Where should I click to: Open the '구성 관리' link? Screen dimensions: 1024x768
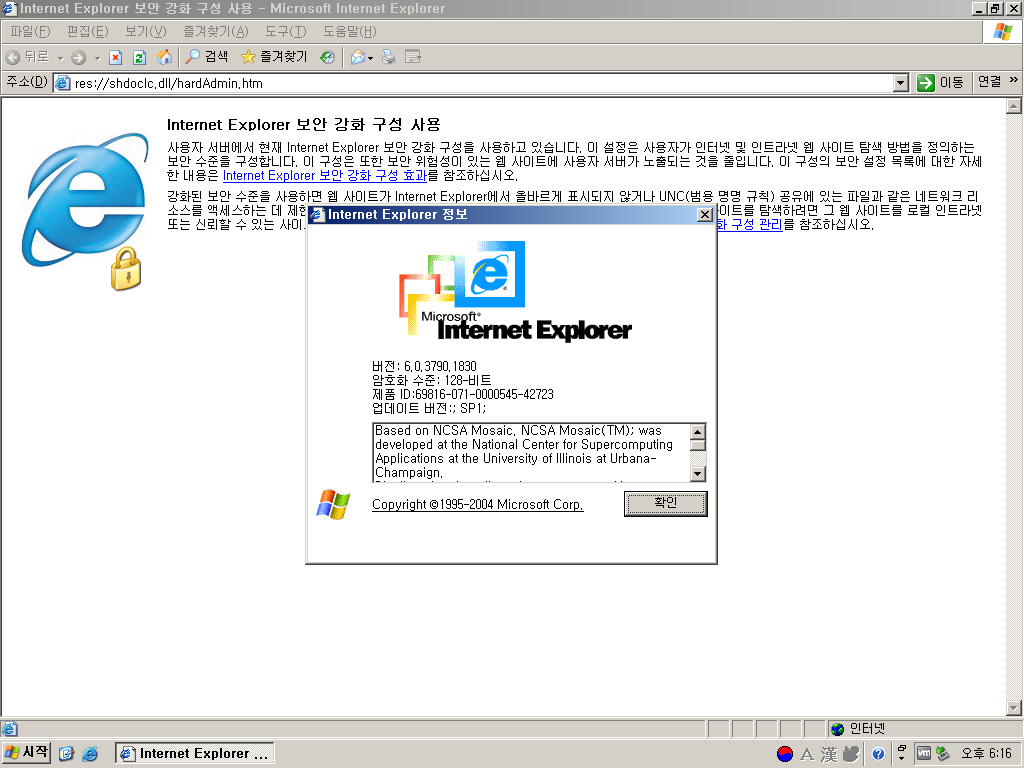coord(750,225)
